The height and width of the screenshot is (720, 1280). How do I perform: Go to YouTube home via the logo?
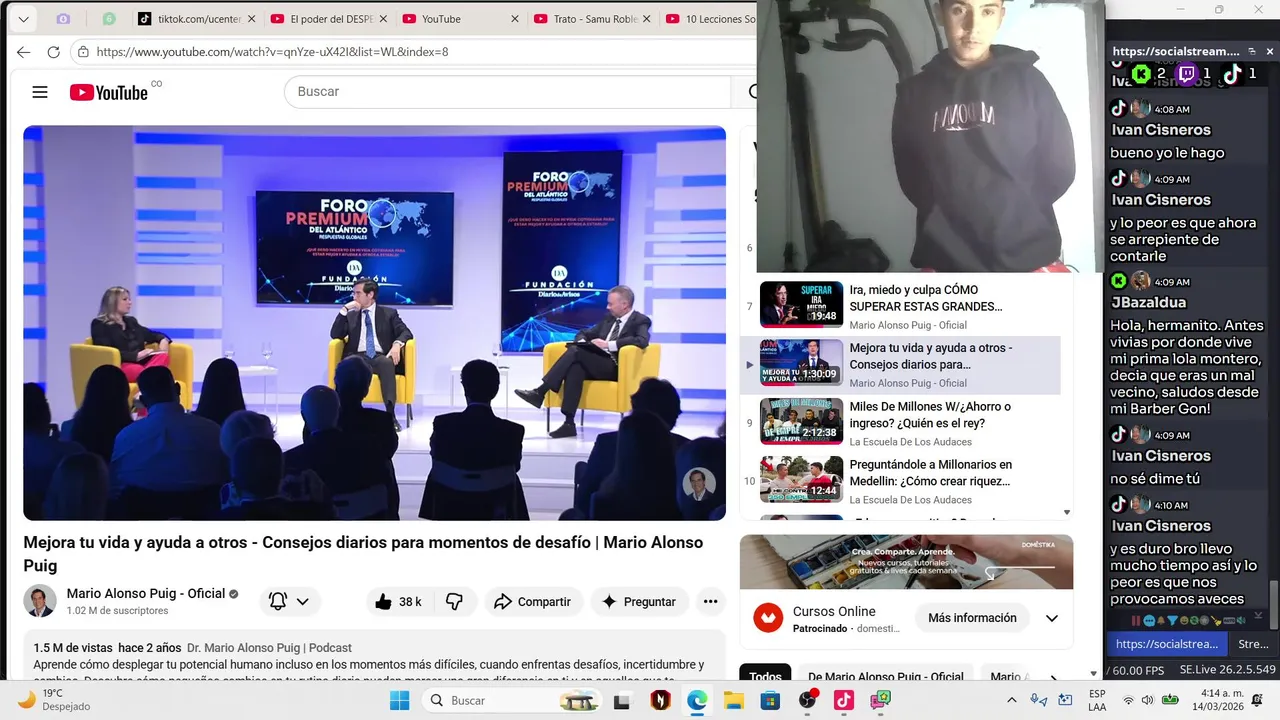click(x=109, y=92)
